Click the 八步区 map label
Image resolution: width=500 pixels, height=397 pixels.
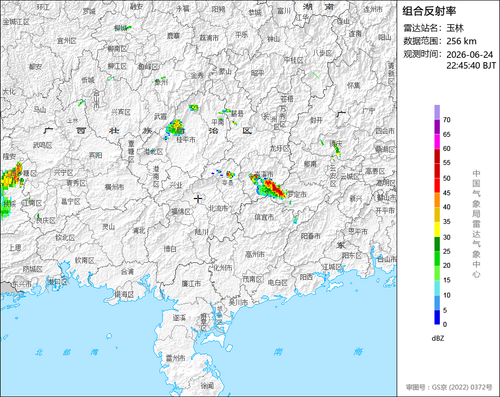coord(323,53)
